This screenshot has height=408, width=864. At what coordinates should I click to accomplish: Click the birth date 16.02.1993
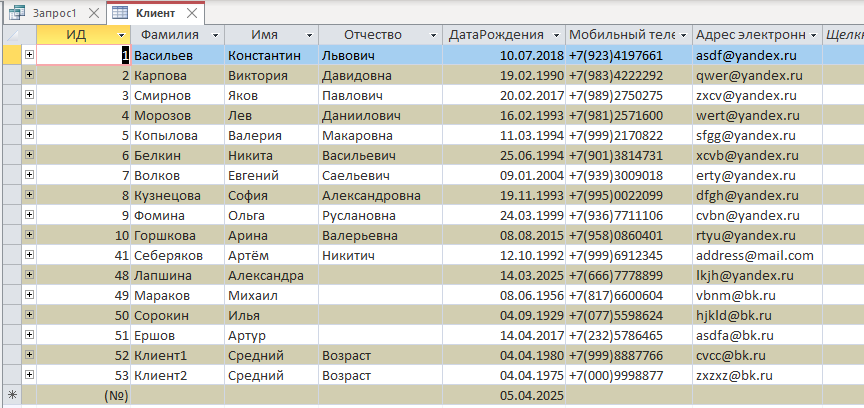click(504, 116)
